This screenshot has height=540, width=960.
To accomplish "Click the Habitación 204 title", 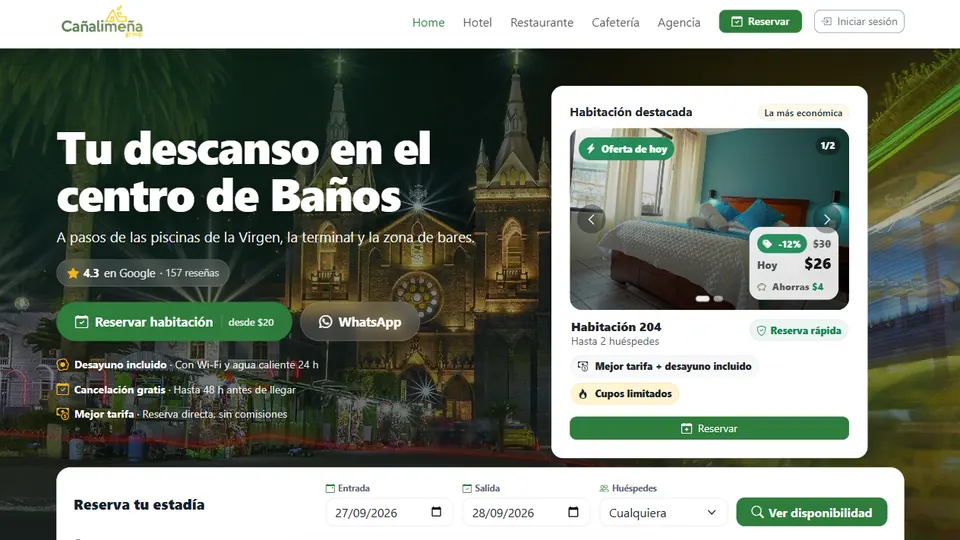I will pyautogui.click(x=616, y=327).
